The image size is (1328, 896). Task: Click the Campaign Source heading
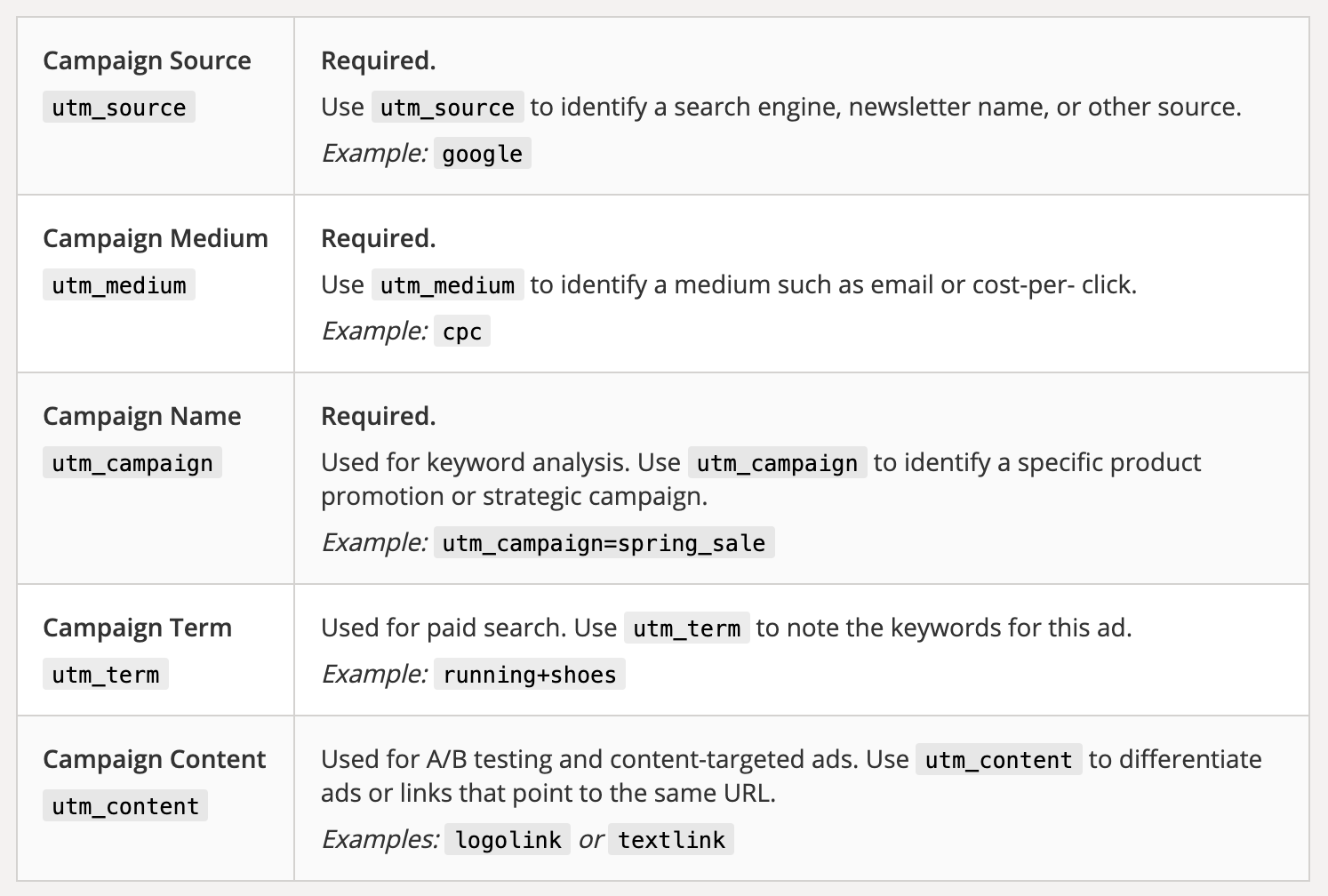click(147, 60)
